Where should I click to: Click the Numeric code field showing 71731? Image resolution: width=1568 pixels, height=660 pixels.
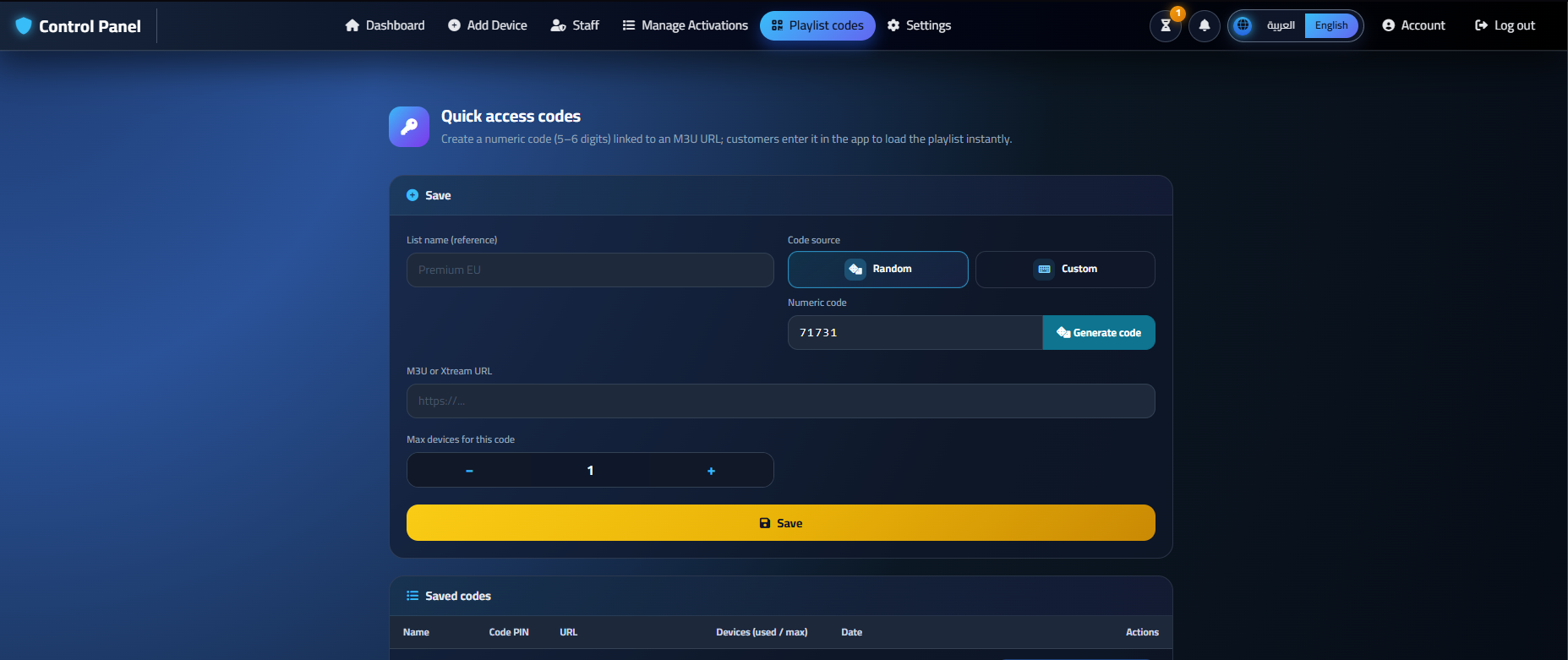click(x=915, y=333)
